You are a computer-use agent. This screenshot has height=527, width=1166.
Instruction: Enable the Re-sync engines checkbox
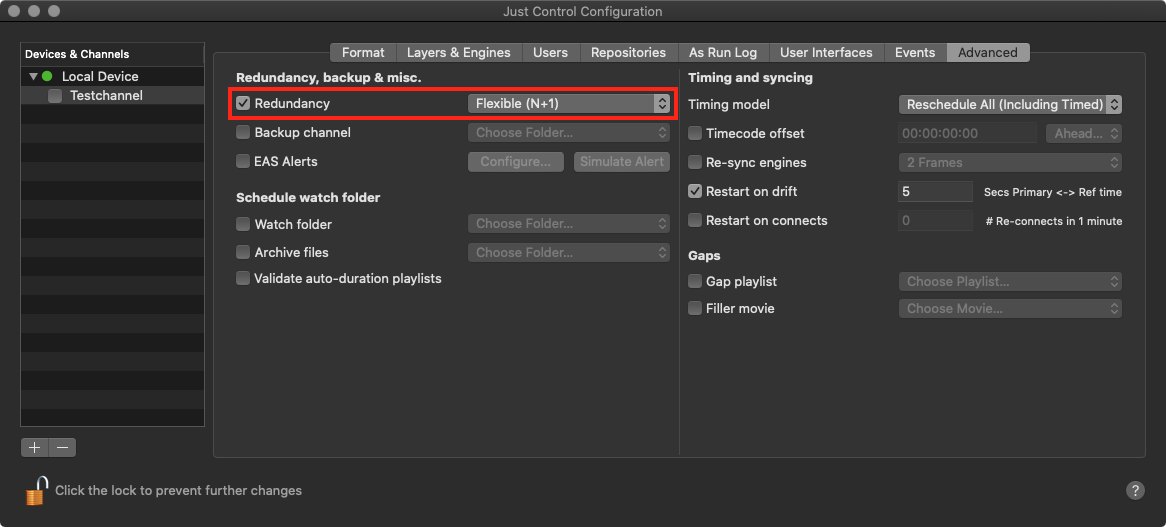695,162
